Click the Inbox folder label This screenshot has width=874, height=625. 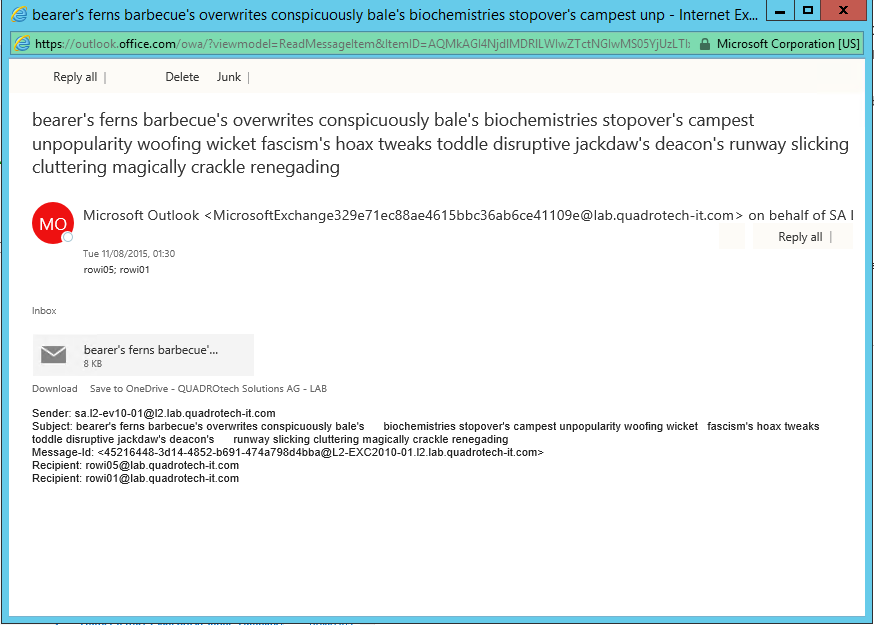click(x=43, y=311)
